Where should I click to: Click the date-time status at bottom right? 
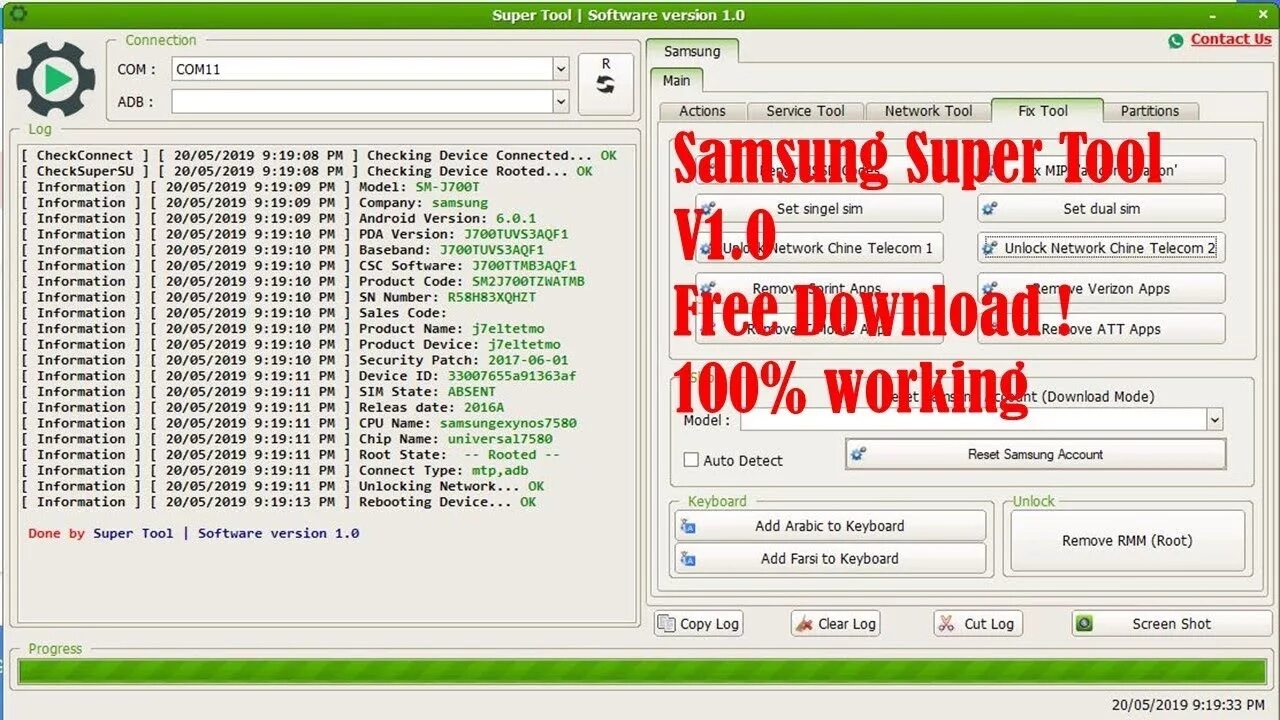coord(1189,705)
